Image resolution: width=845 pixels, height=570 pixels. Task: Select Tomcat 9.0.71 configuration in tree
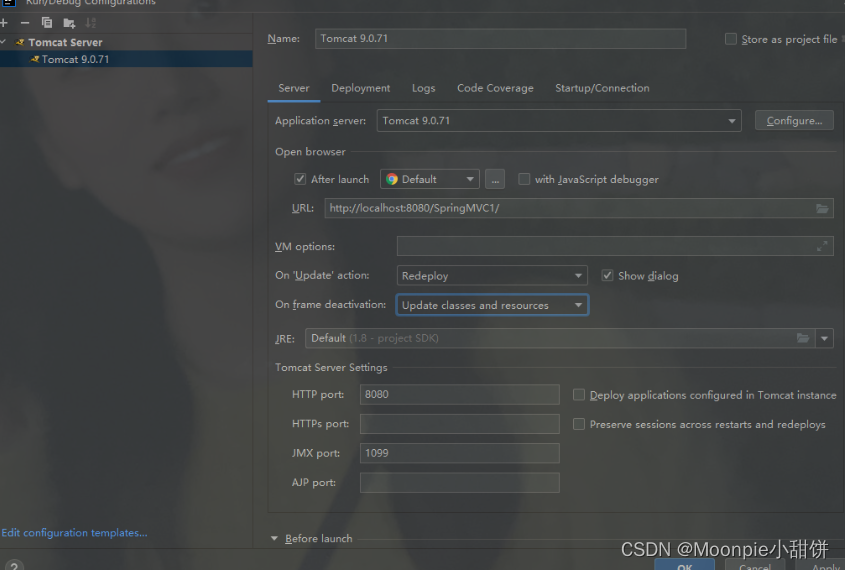tap(126, 59)
